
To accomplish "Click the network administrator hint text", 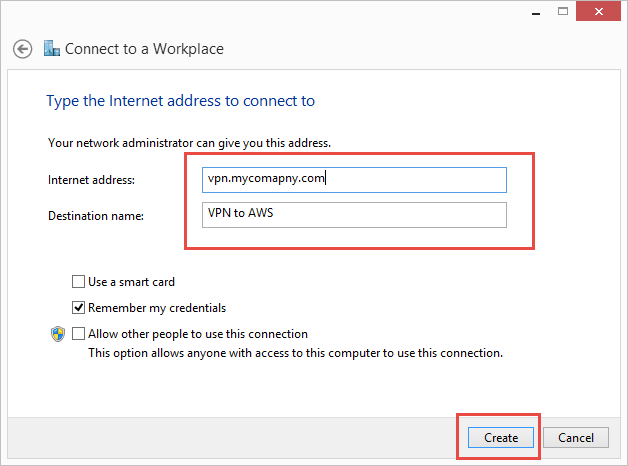I will tap(189, 143).
